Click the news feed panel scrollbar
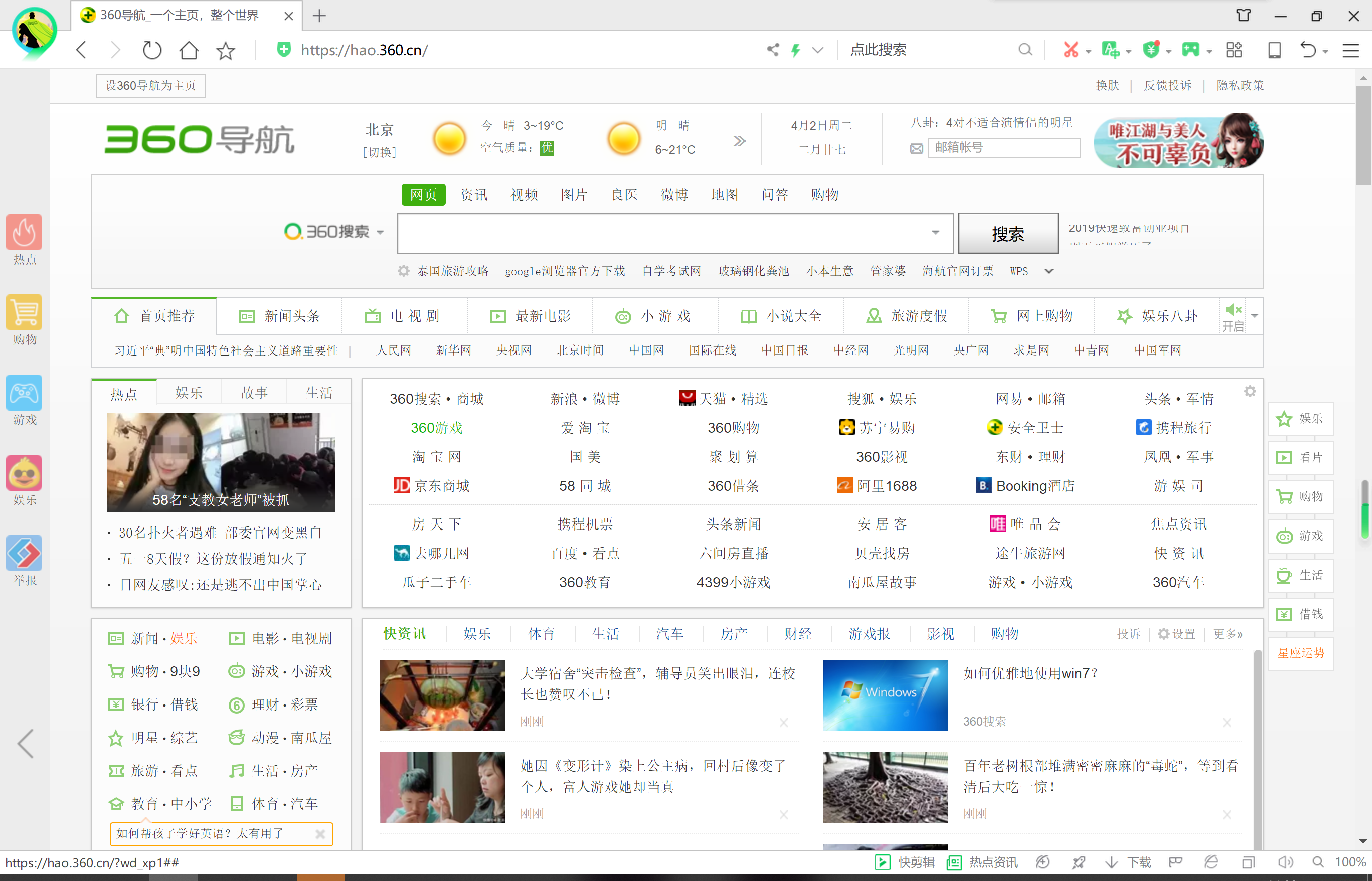The image size is (1372, 881). click(1258, 750)
